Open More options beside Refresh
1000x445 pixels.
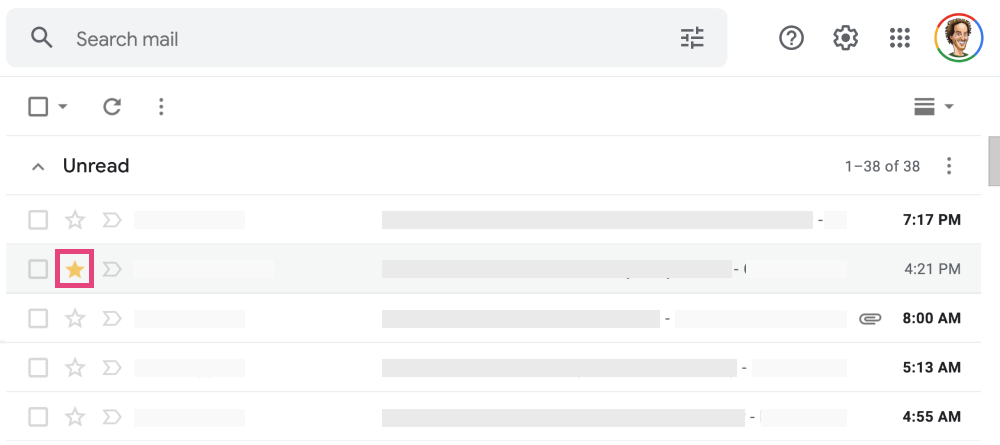tap(161, 106)
